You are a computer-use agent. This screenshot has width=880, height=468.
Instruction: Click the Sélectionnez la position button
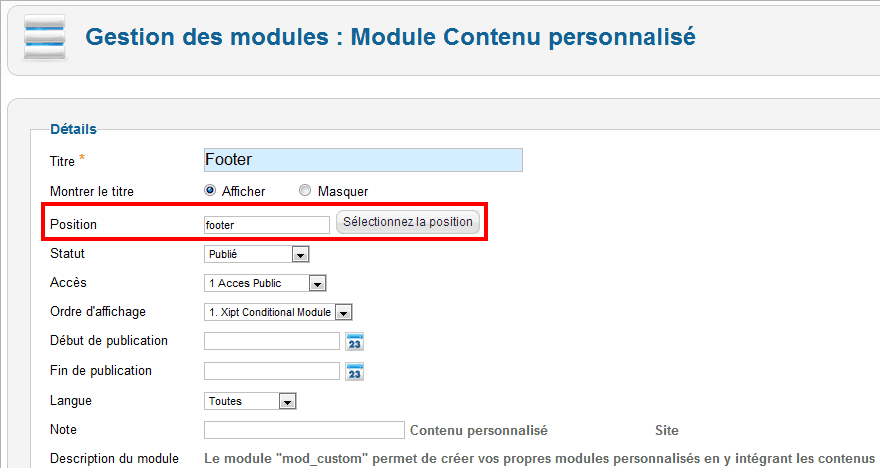coord(408,222)
